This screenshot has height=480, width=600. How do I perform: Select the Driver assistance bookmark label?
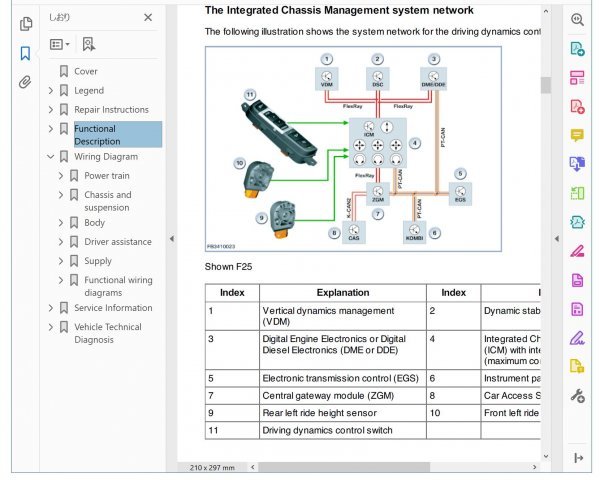pos(118,242)
